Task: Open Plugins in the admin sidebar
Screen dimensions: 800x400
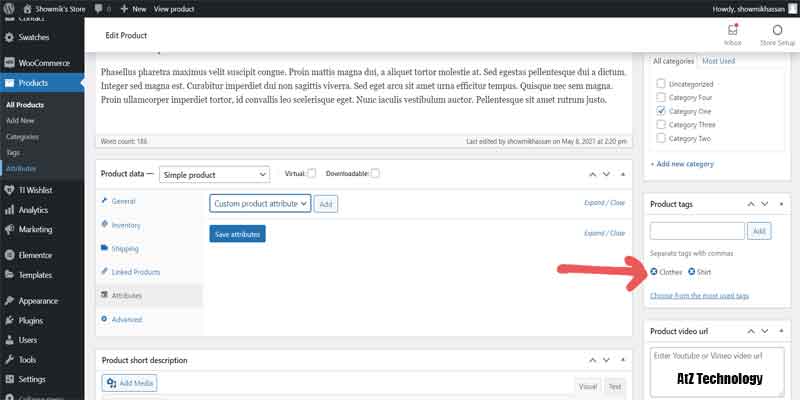Action: click(x=33, y=321)
